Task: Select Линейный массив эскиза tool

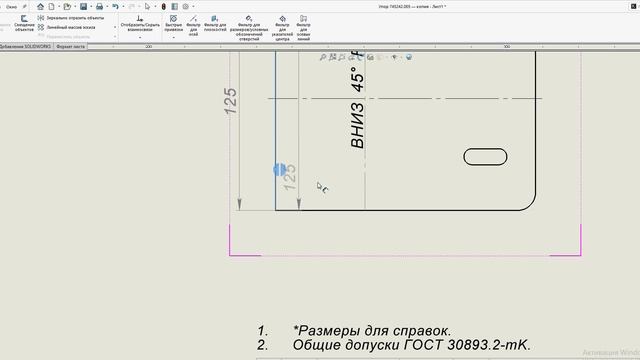Action: pyautogui.click(x=67, y=27)
